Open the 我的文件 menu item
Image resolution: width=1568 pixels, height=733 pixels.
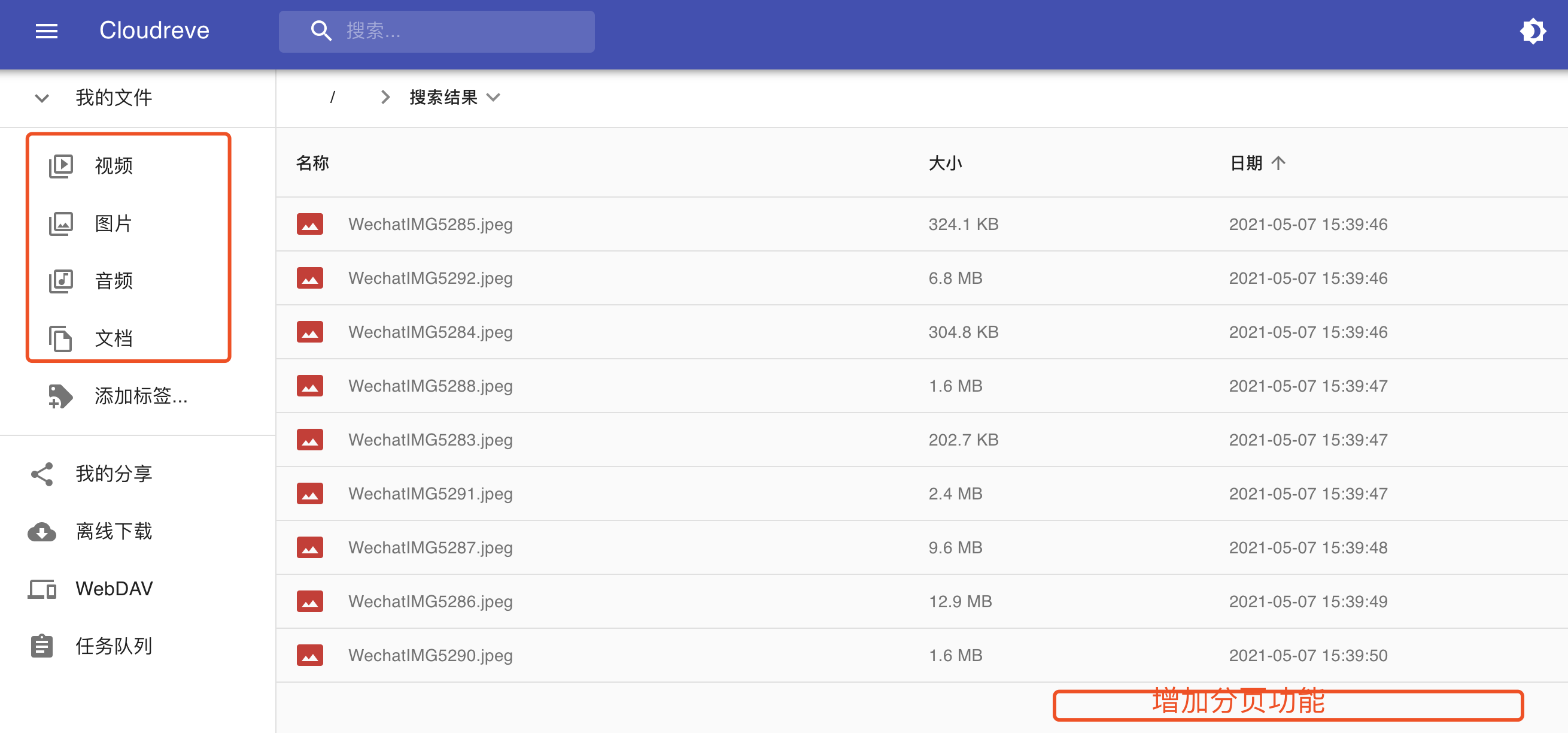tap(114, 98)
